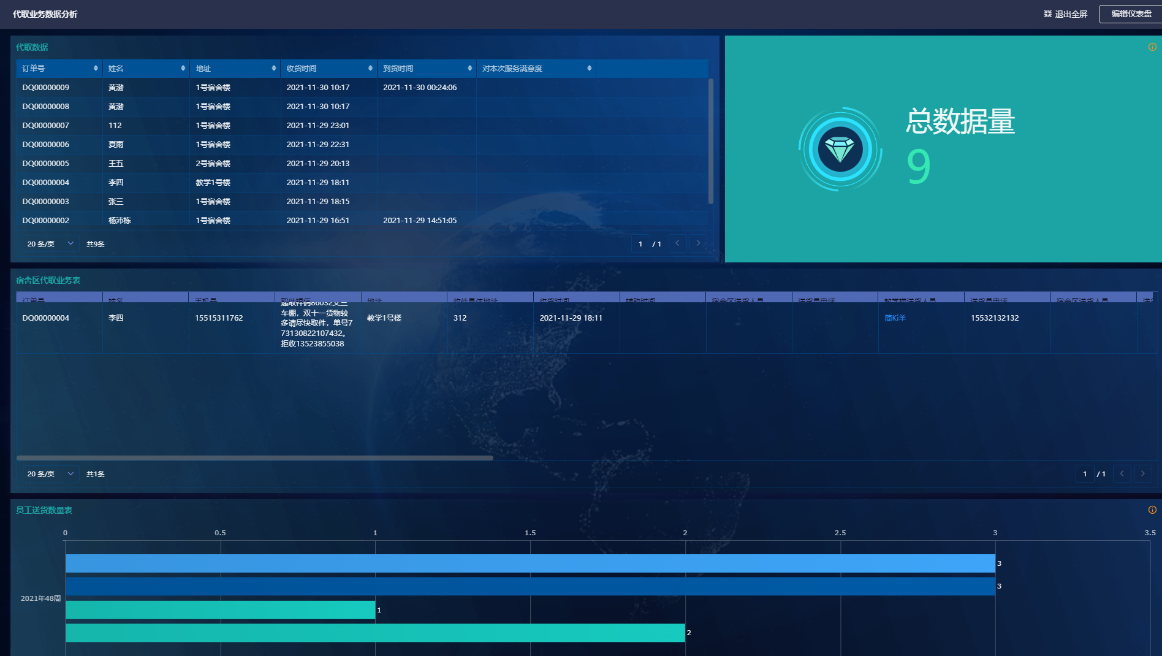Sort the table by 到货时间 column
The height and width of the screenshot is (656, 1162).
[470, 68]
